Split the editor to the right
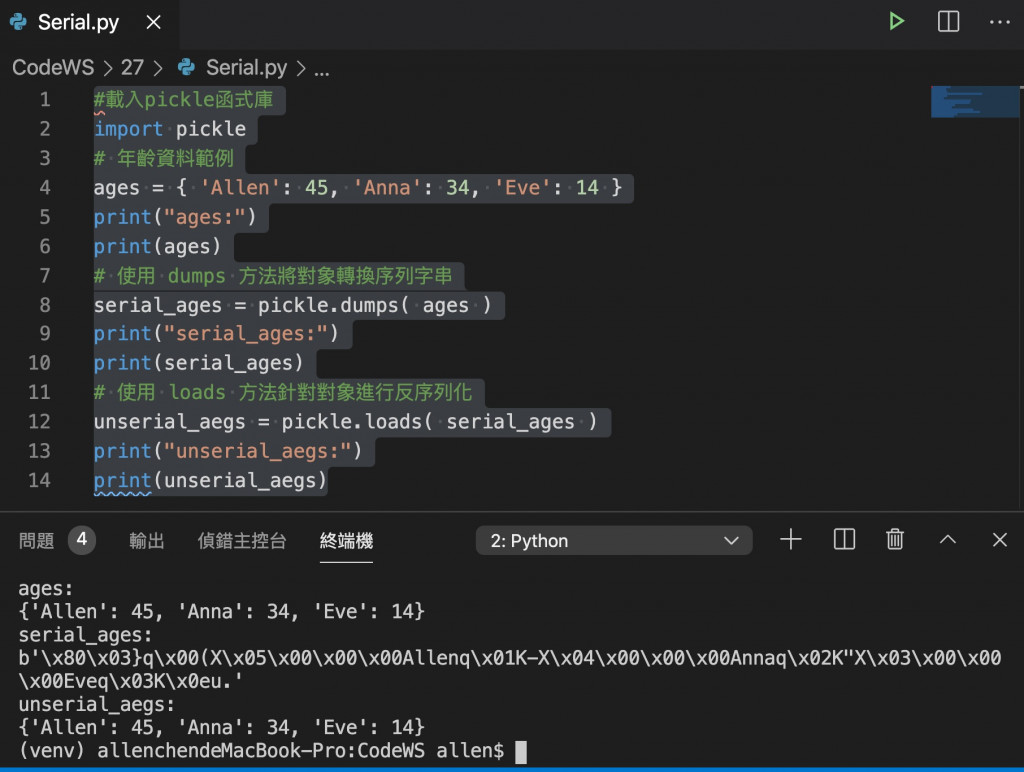The width and height of the screenshot is (1024, 772). (x=948, y=22)
